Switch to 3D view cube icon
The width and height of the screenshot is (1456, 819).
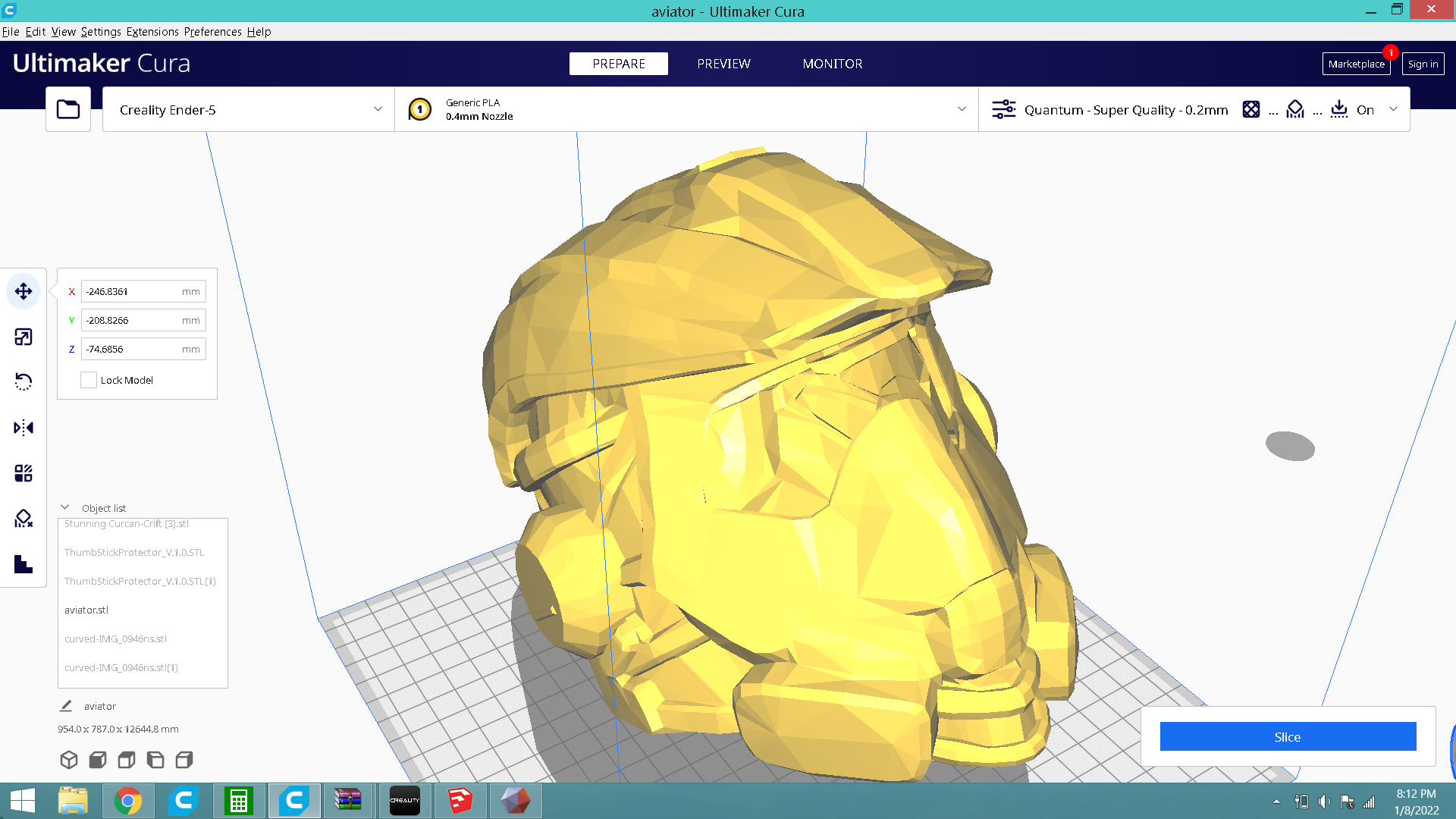pos(69,759)
